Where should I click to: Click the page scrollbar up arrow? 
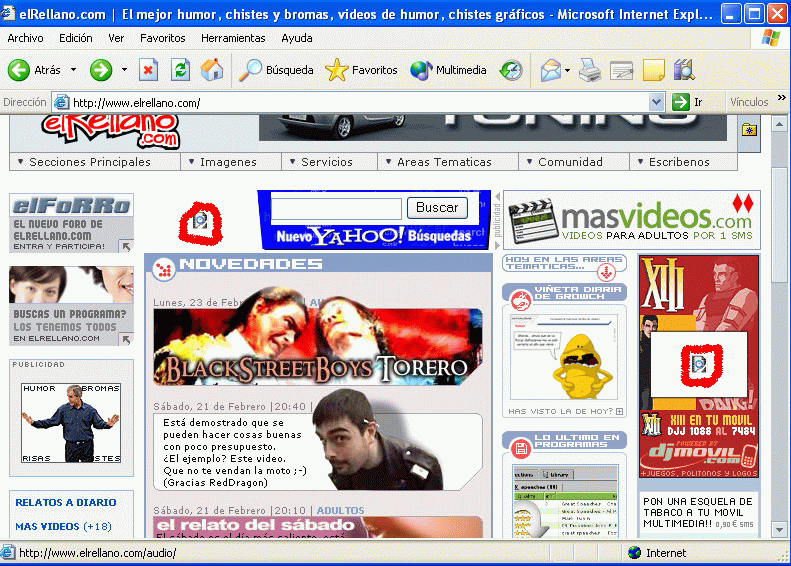tap(779, 124)
